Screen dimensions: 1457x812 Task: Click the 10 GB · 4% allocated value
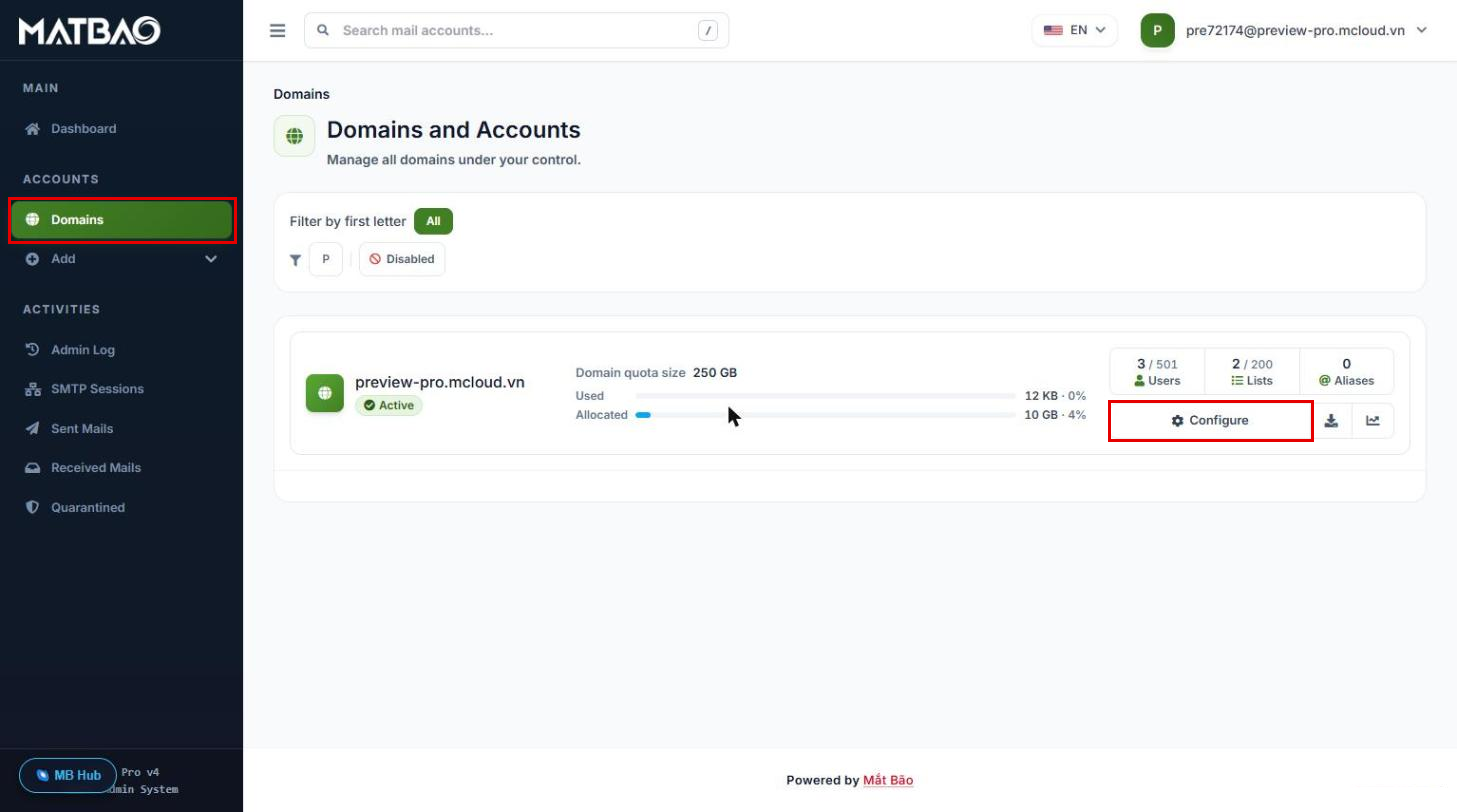pyautogui.click(x=1055, y=415)
